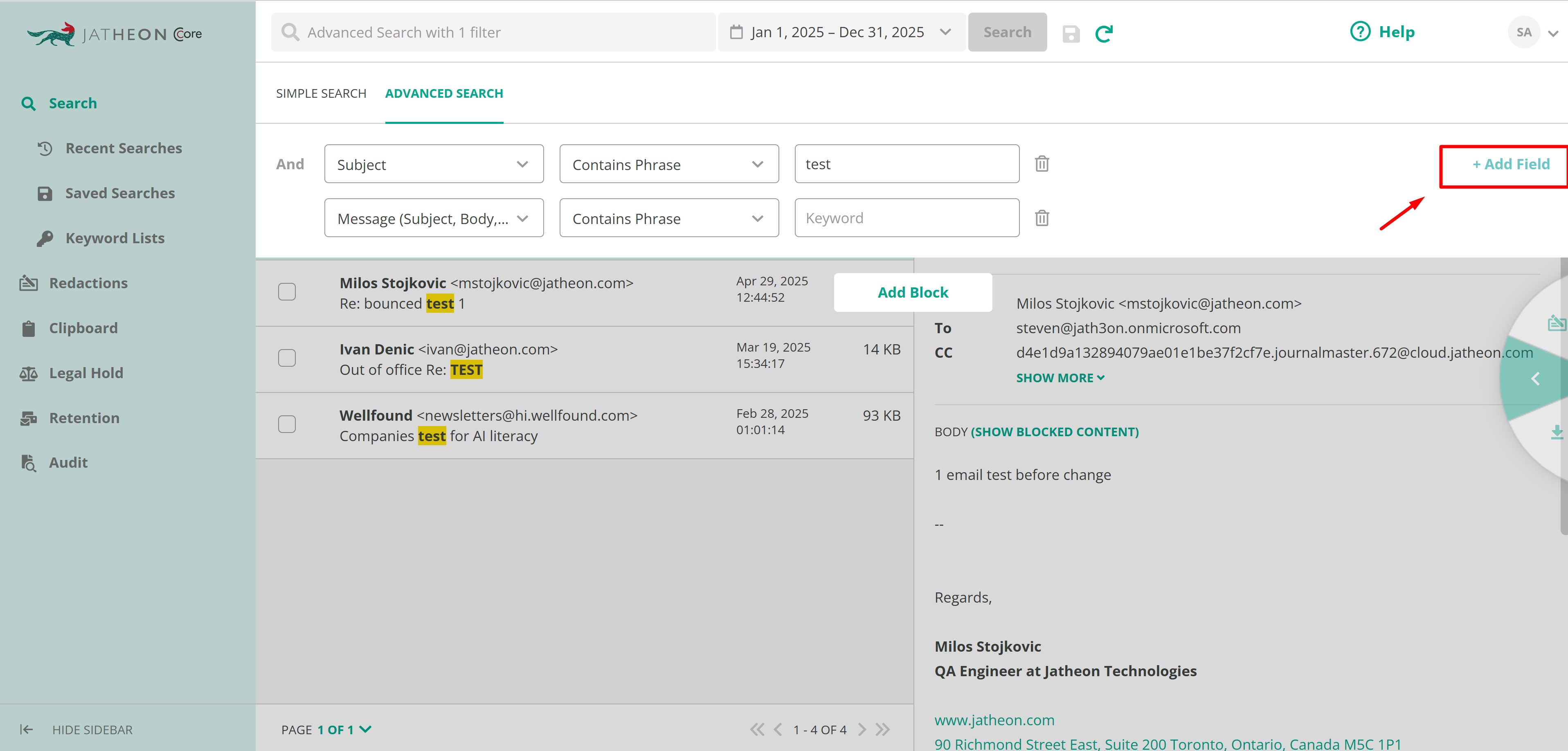This screenshot has height=751, width=1568.
Task: Open the Wellfound Companies test email
Action: tap(584, 426)
